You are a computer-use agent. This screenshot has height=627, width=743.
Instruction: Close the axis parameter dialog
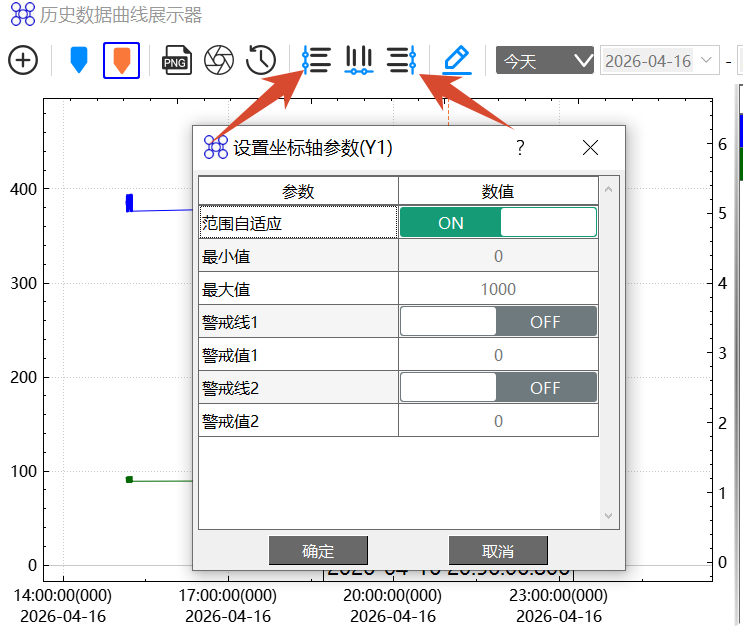coord(590,148)
